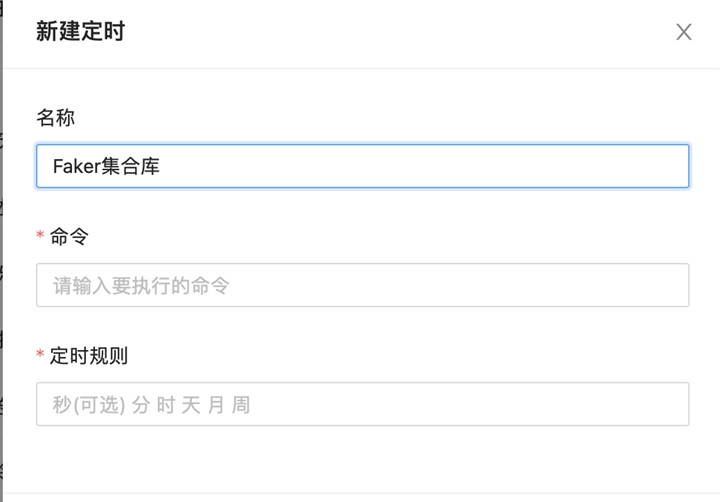720x502 pixels.
Task: Click the dimmed background strip left of dialog
Action: 1,250
